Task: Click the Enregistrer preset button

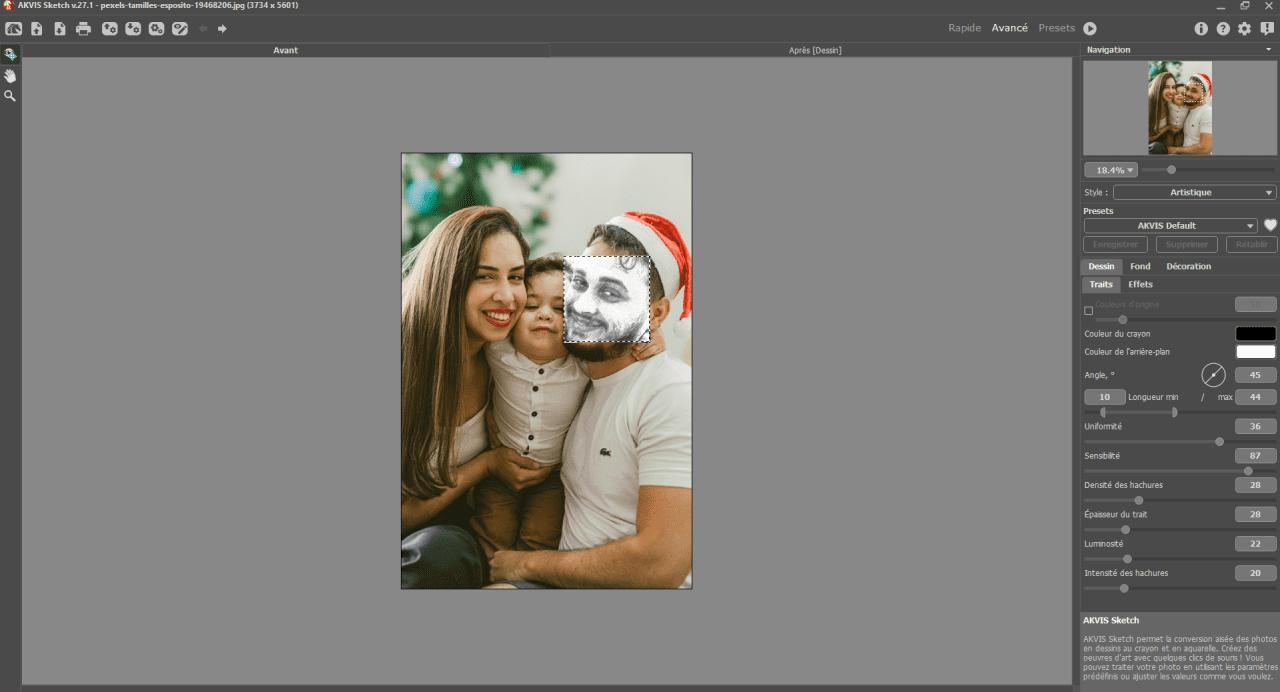Action: [x=1116, y=245]
